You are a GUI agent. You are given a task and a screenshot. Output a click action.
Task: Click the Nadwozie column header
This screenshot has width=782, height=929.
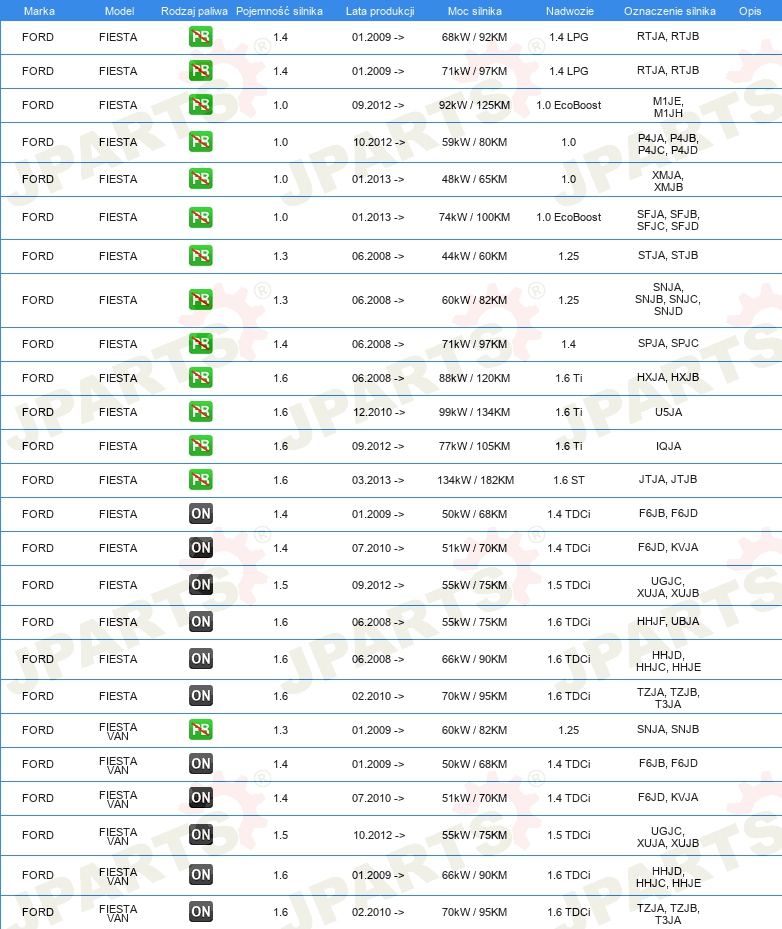tap(569, 11)
